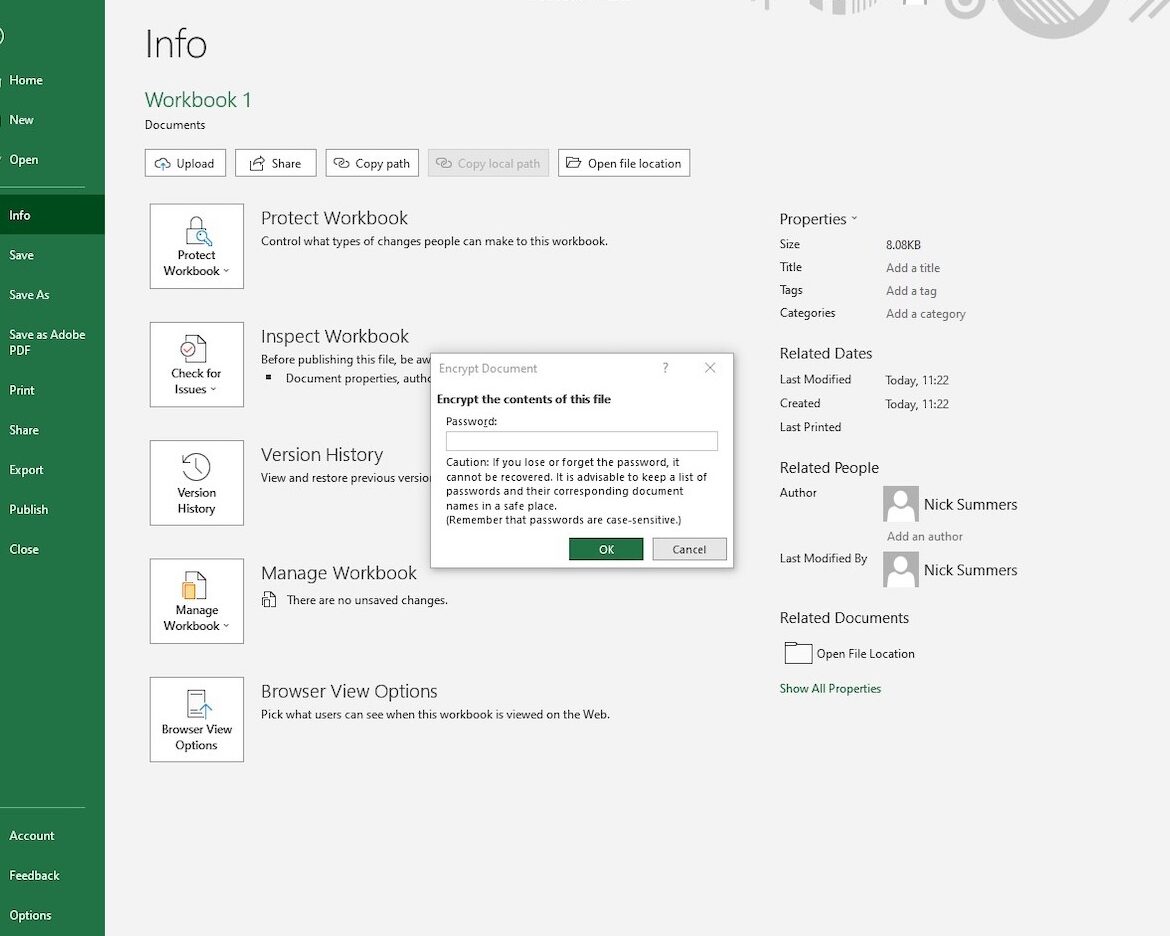Show All Properties of the workbook
This screenshot has height=936, width=1170.
click(830, 688)
